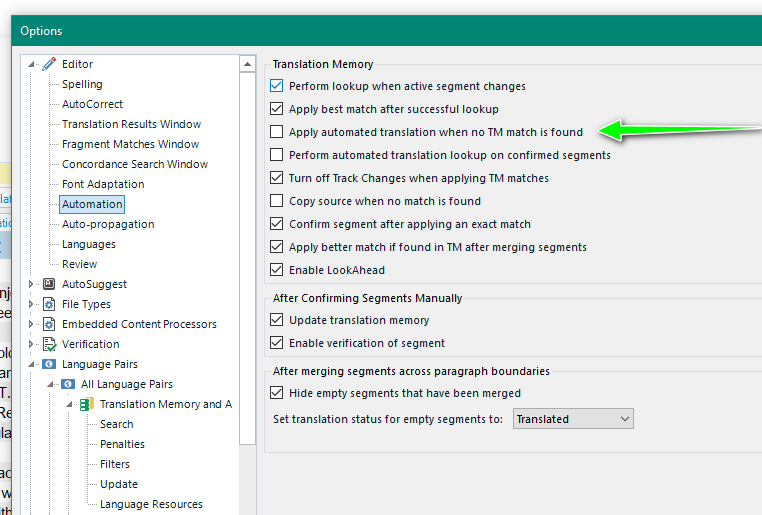Click the tree scrollbar up arrow
The width and height of the screenshot is (762, 515).
coord(248,64)
